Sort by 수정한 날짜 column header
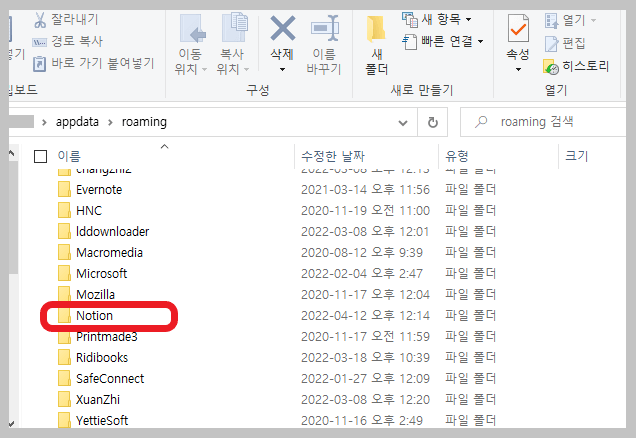The image size is (636, 438). tap(333, 156)
